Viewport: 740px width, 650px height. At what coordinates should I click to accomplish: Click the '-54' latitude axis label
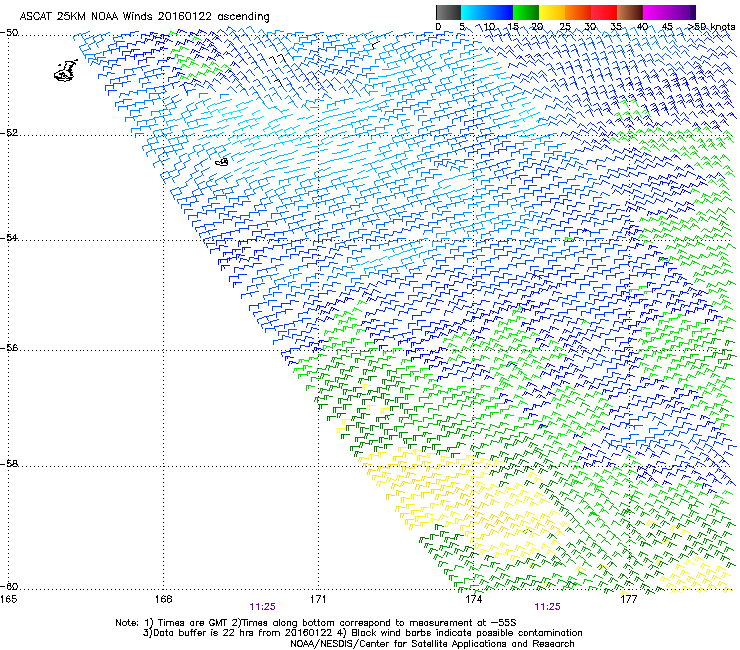click(x=9, y=237)
